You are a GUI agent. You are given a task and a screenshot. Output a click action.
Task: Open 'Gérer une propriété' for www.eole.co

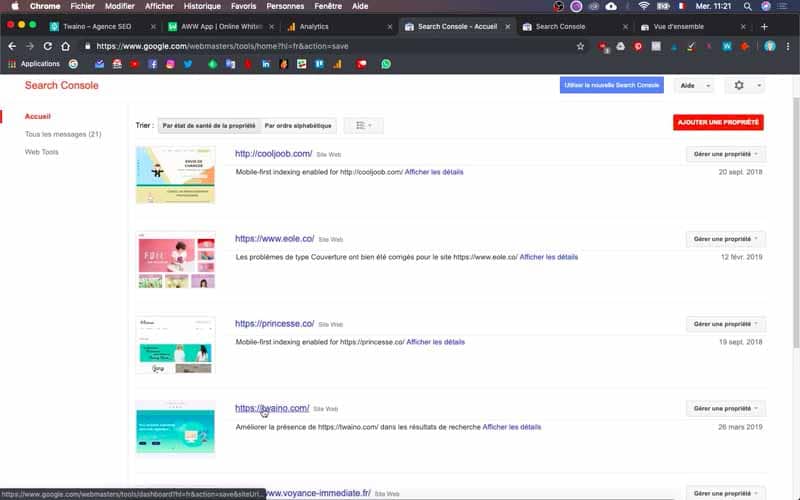click(726, 239)
